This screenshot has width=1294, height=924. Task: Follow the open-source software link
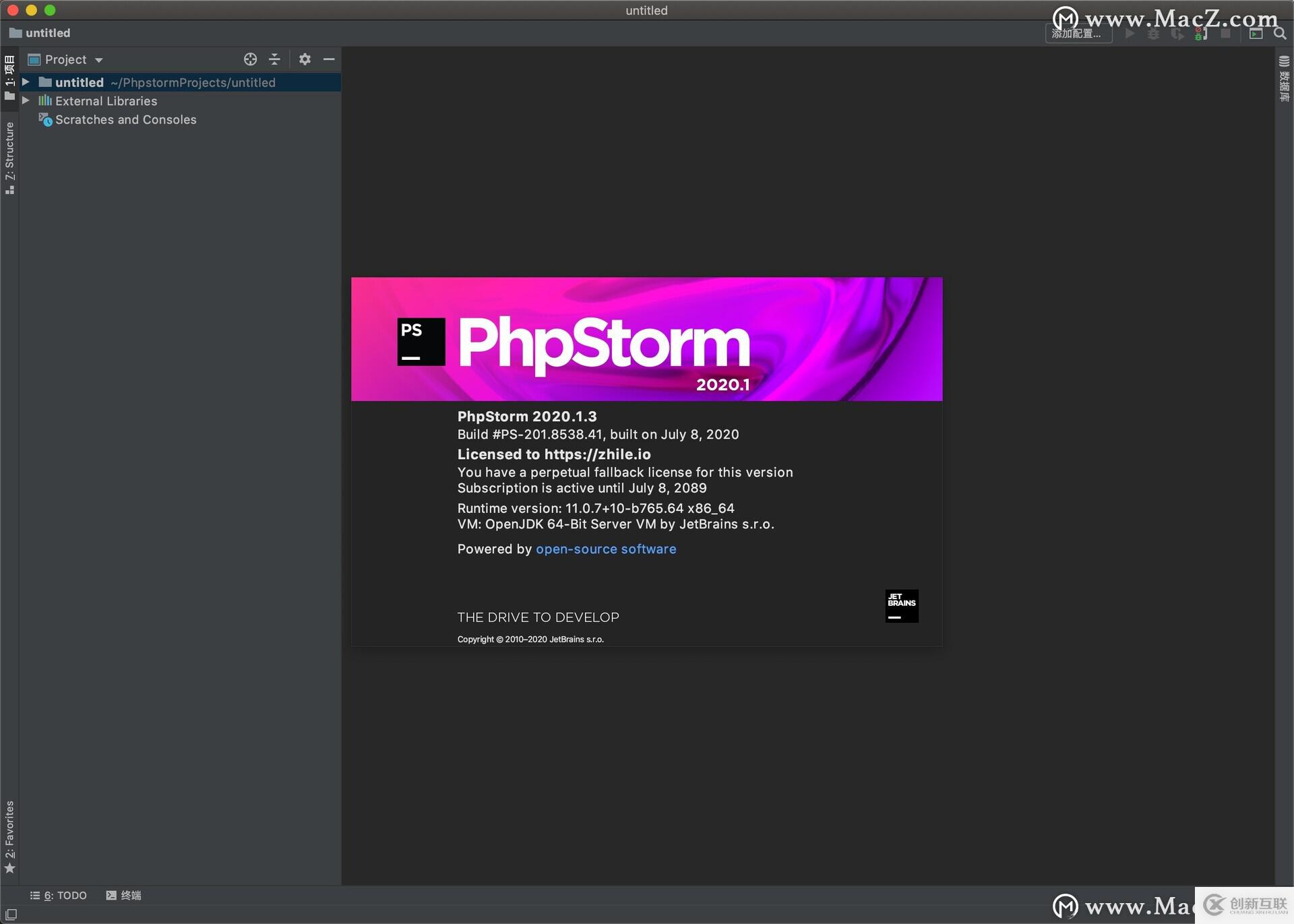[605, 549]
